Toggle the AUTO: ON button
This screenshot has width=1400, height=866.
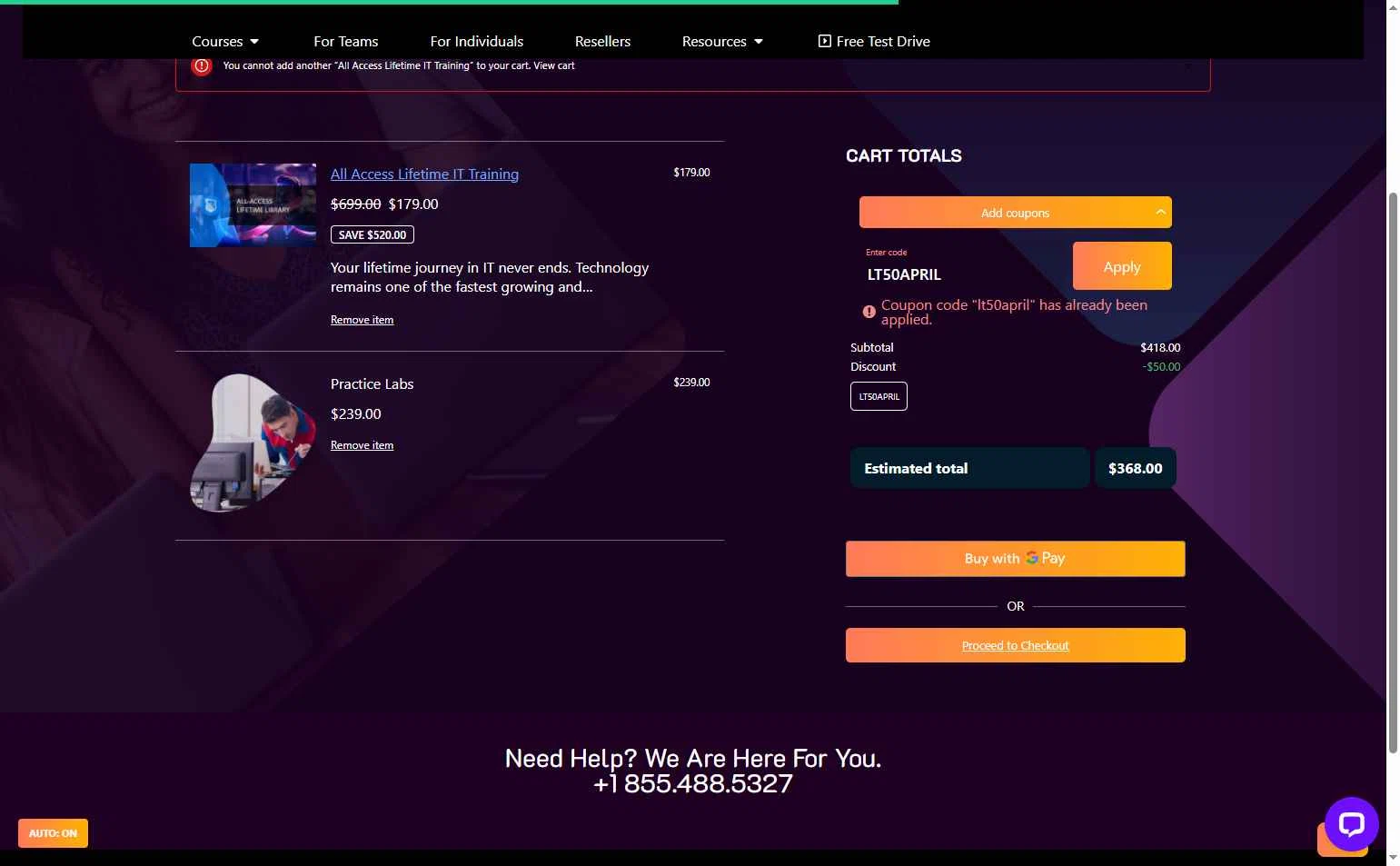53,833
